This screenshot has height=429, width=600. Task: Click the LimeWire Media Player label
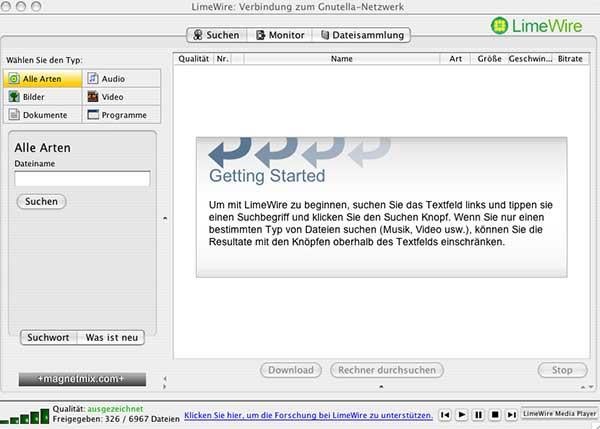[x=559, y=414]
